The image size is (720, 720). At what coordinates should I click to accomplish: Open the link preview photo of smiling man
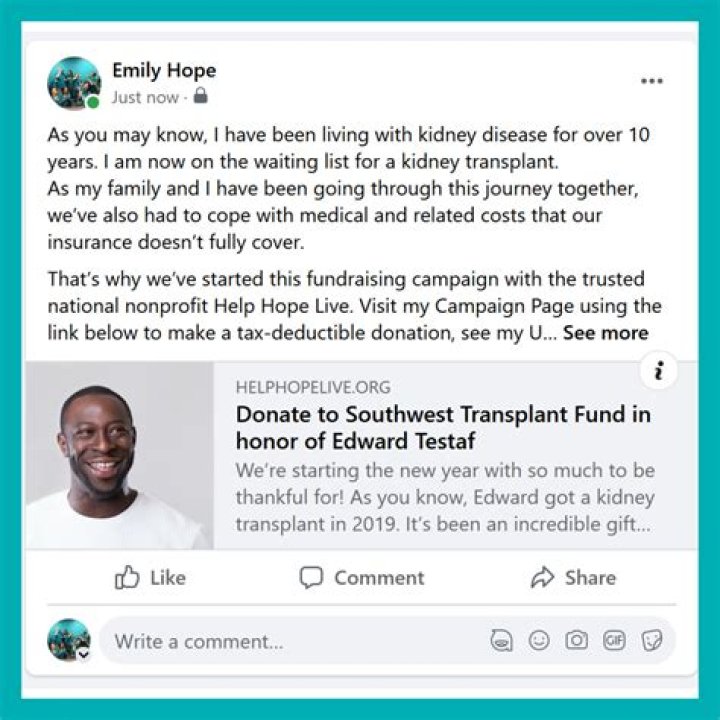pyautogui.click(x=119, y=455)
